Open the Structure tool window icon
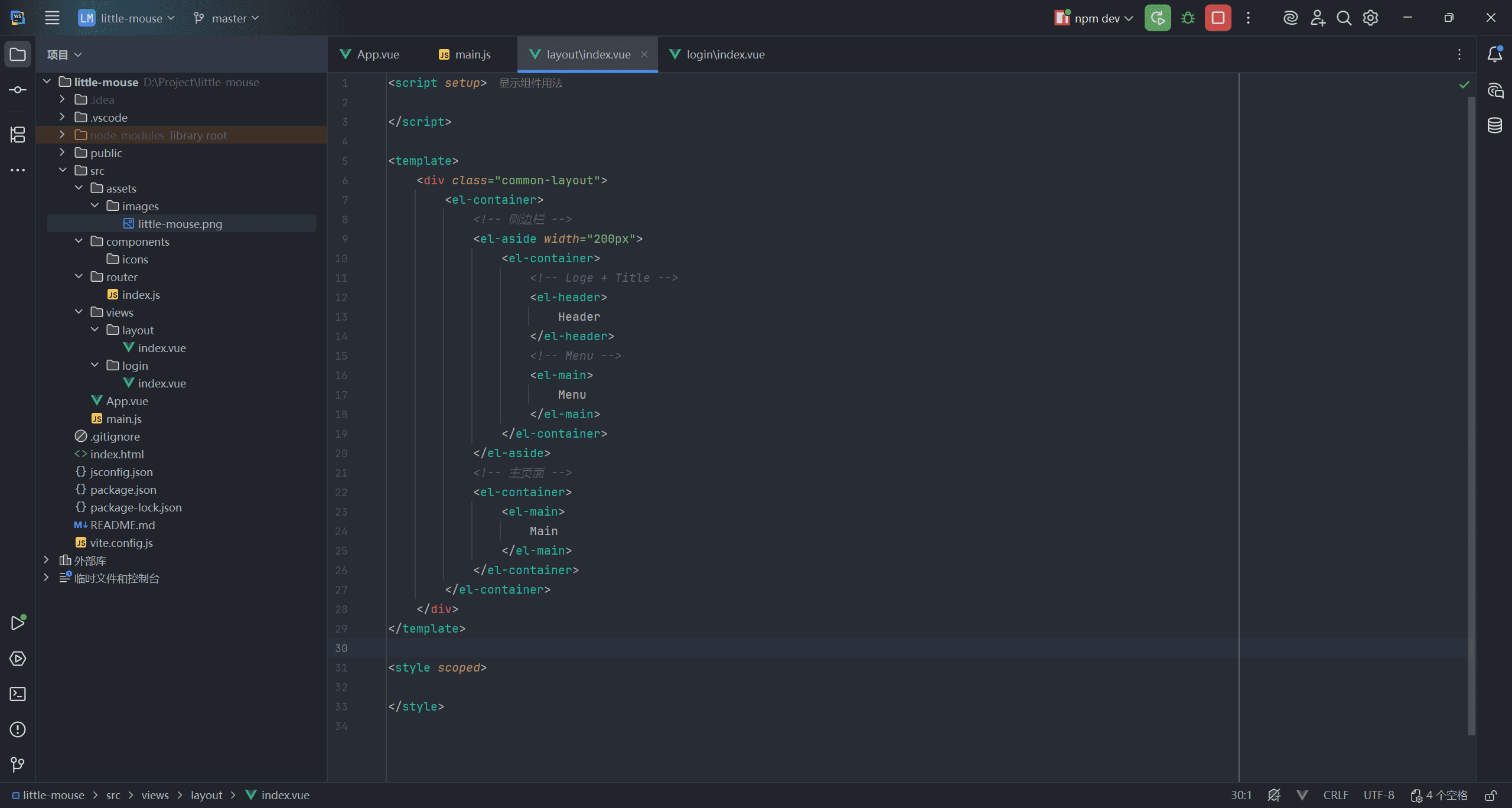Viewport: 1512px width, 808px height. pyautogui.click(x=18, y=135)
